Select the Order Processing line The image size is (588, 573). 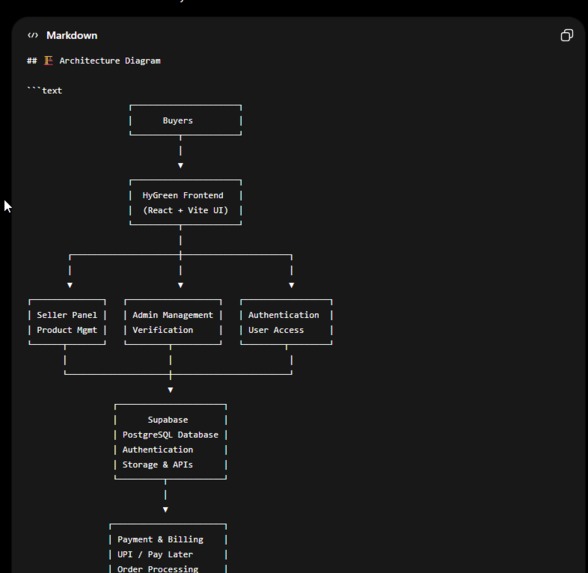coord(158,569)
